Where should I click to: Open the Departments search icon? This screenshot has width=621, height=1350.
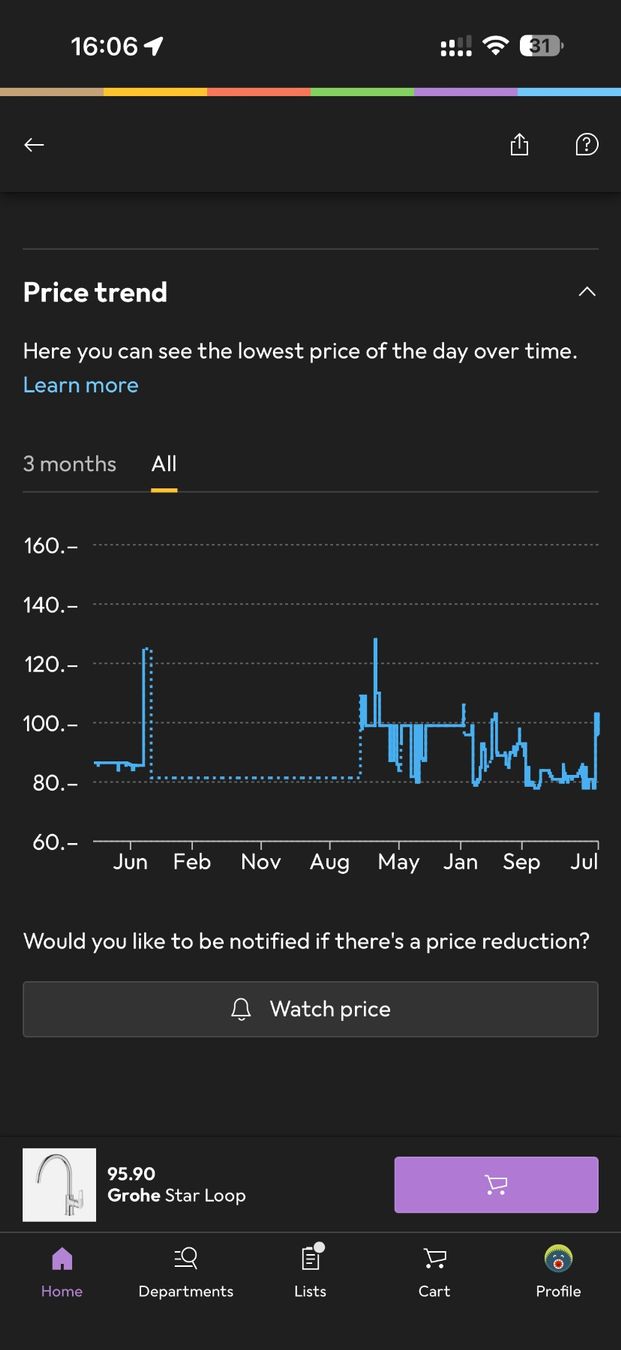[186, 1259]
